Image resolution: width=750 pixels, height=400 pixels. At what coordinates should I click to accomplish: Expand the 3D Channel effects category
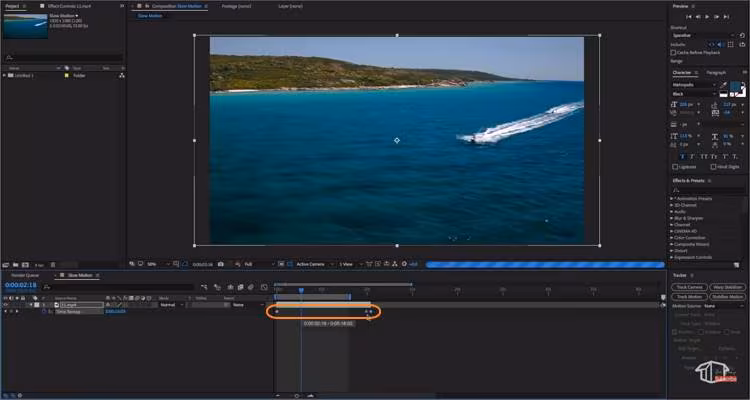coord(672,205)
